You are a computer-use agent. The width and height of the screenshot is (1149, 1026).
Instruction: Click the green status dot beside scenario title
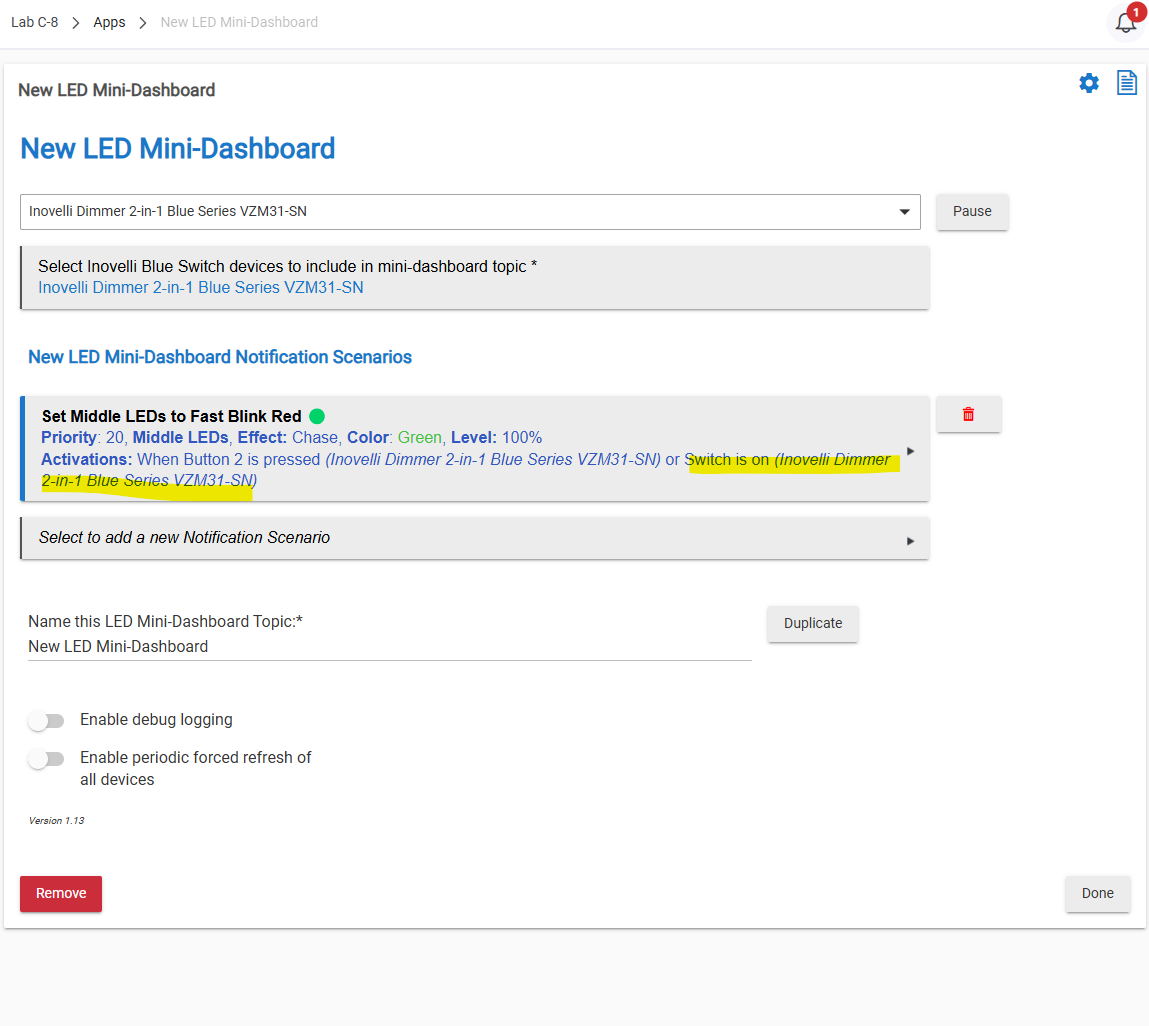[x=317, y=416]
